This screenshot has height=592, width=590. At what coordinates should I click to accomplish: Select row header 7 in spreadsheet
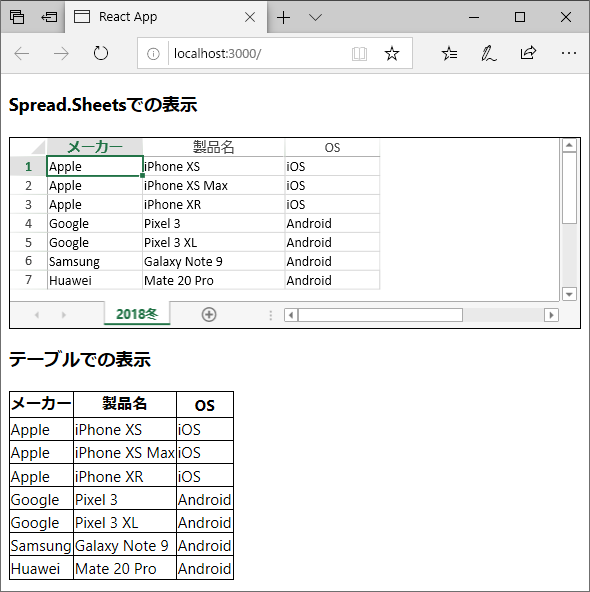pos(29,280)
